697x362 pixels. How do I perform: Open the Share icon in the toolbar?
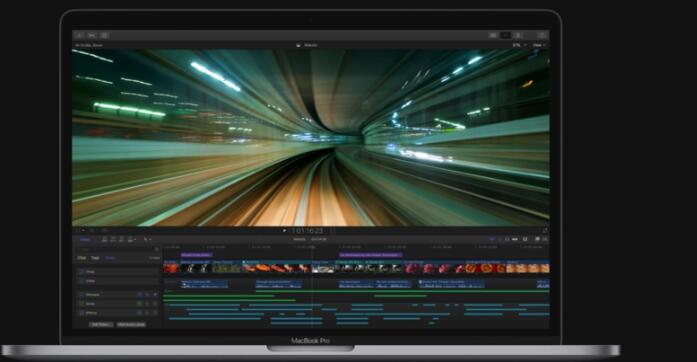541,35
